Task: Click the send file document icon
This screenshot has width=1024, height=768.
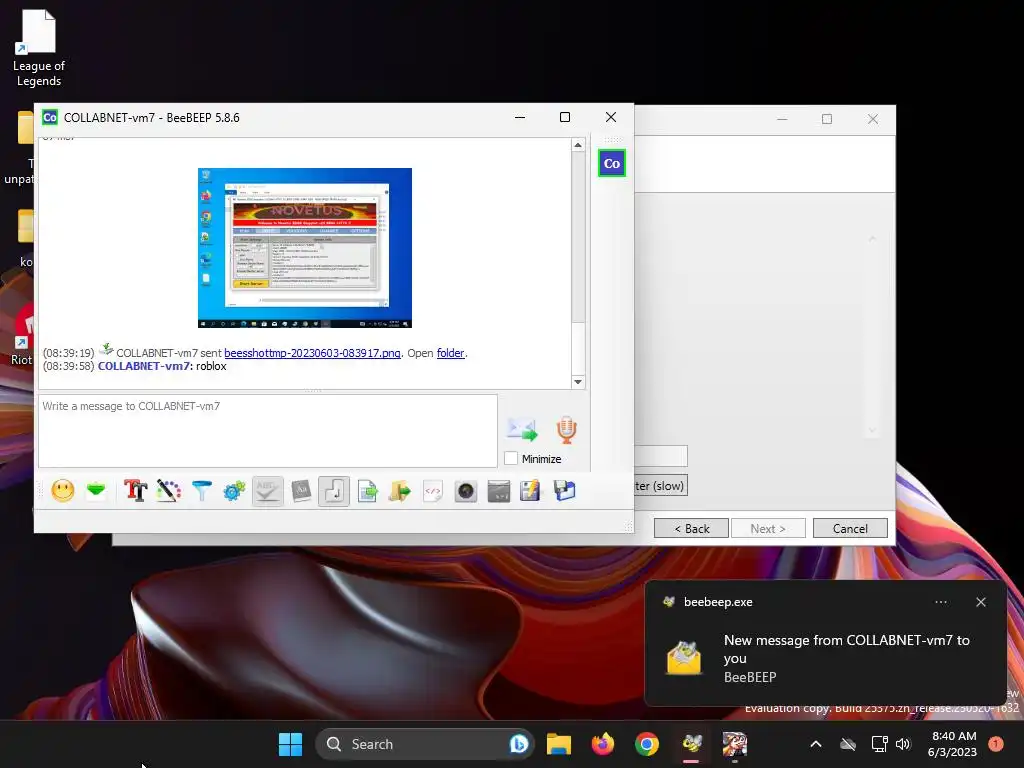Action: coord(368,491)
